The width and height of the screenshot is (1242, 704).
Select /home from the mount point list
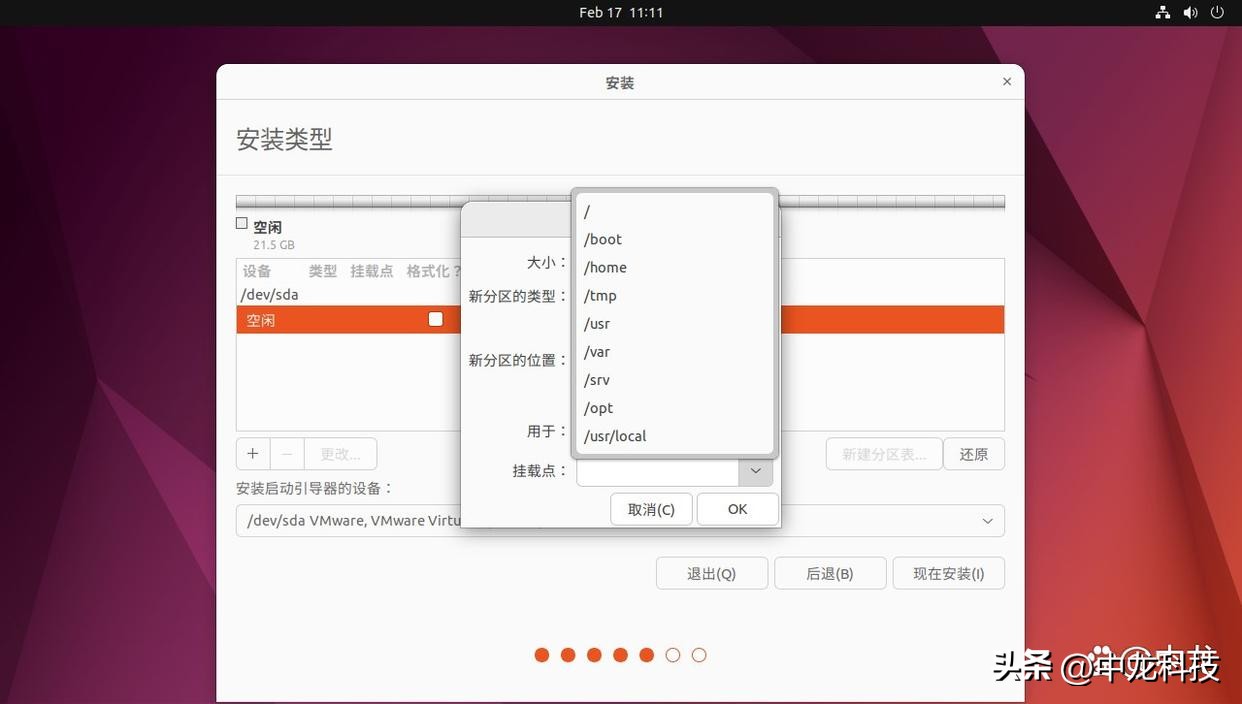[604, 266]
